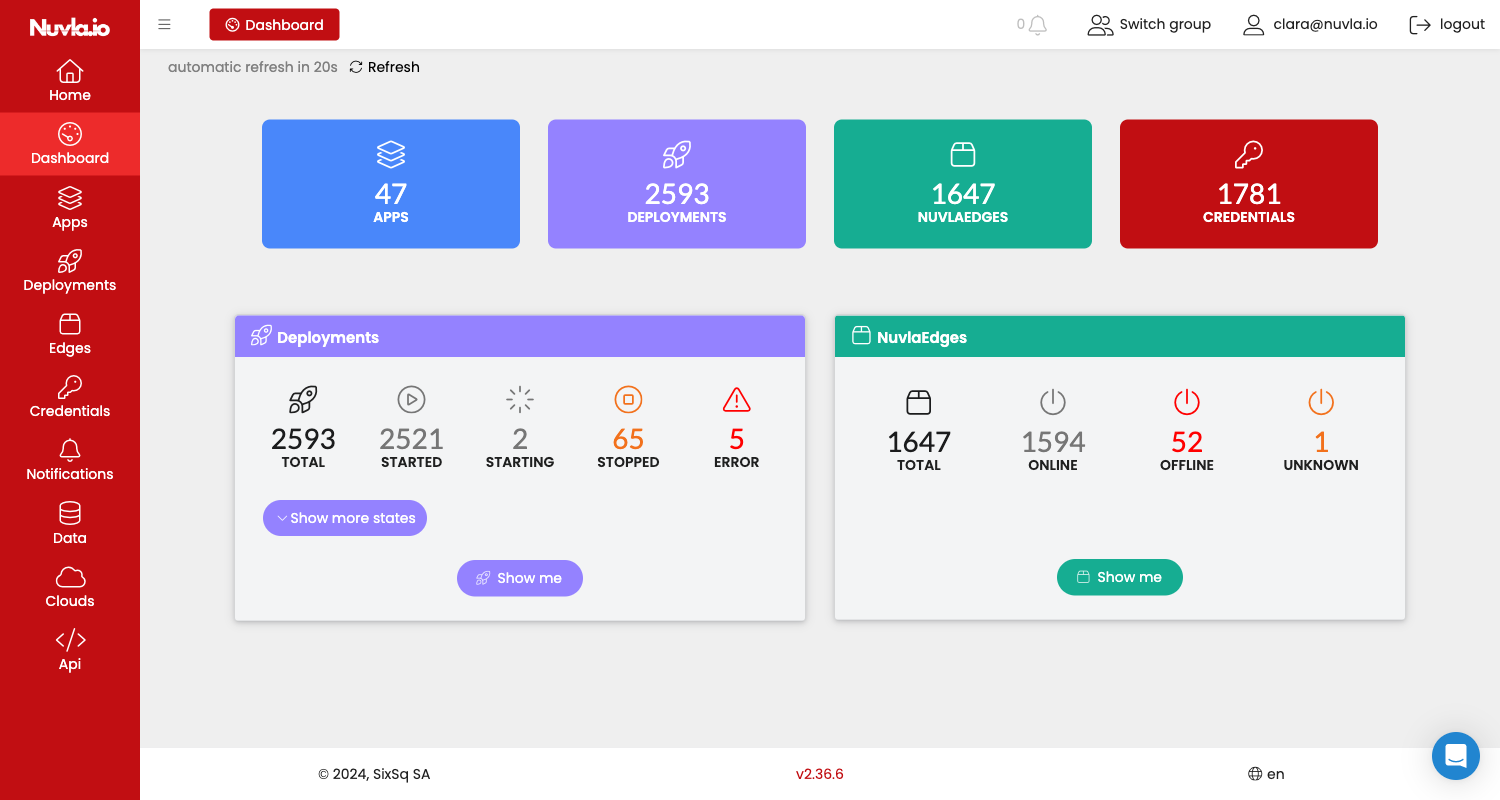Click the warning triangle Error icon
The image size is (1500, 800).
click(x=737, y=400)
